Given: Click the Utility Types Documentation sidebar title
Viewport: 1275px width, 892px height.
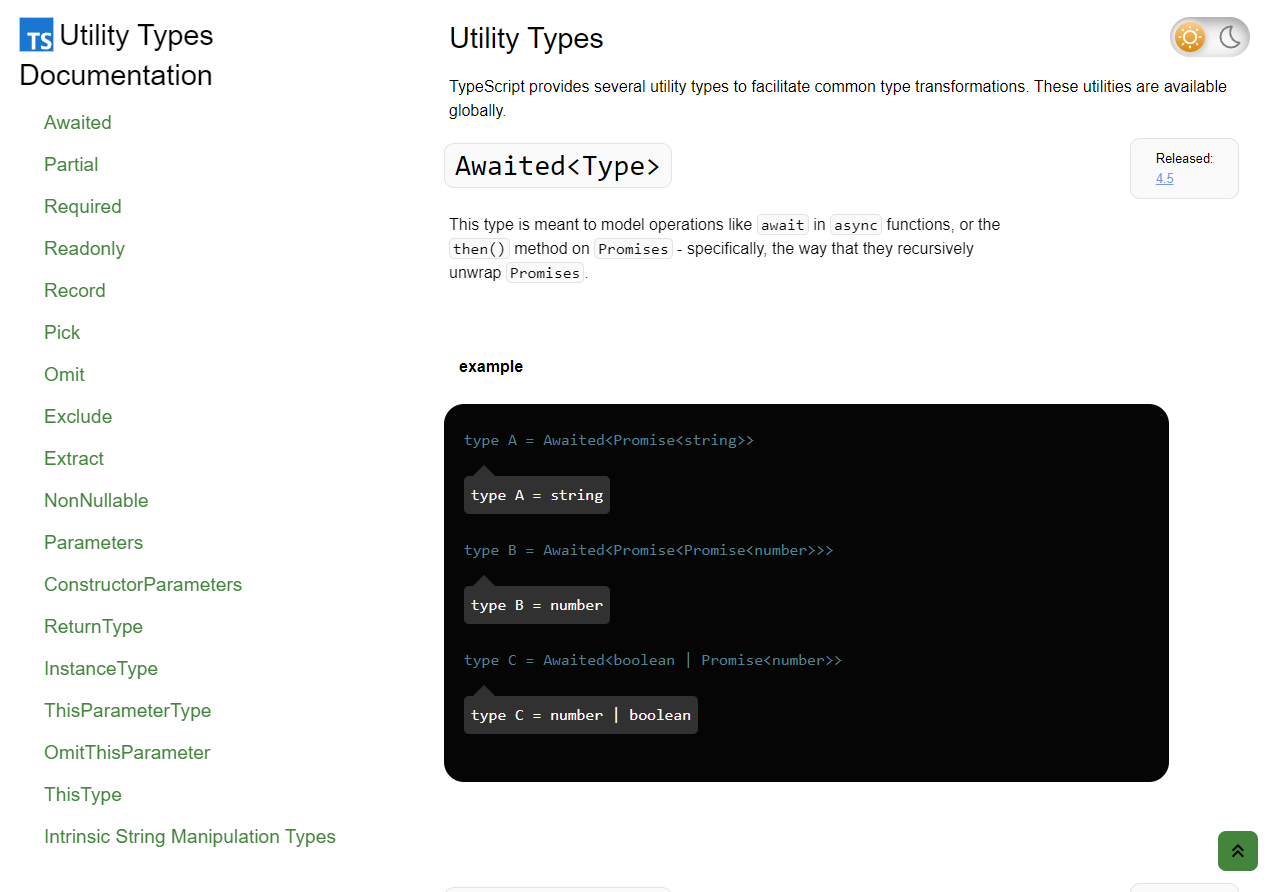Looking at the screenshot, I should coord(116,55).
